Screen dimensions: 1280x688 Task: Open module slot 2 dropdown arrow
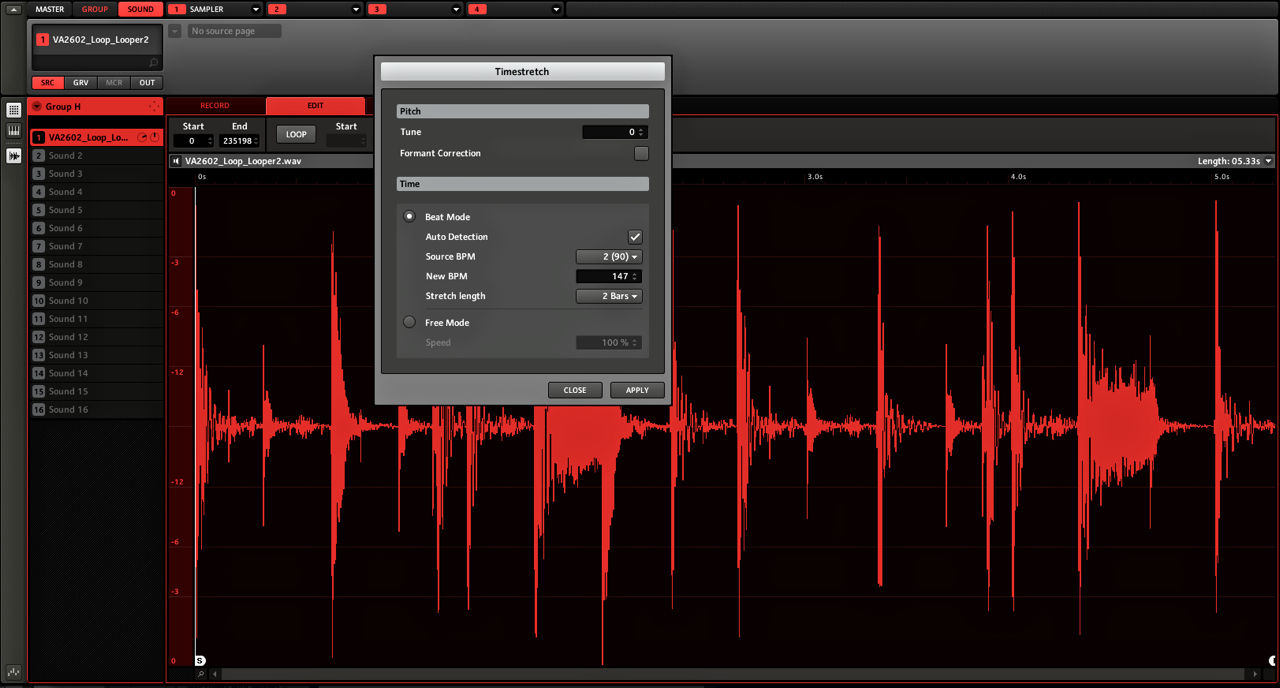[x=356, y=9]
